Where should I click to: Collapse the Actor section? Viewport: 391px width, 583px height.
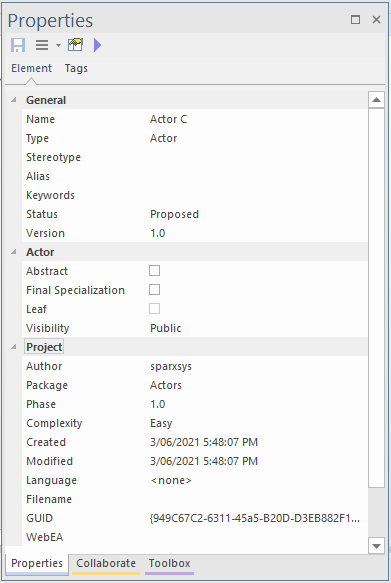click(x=14, y=252)
